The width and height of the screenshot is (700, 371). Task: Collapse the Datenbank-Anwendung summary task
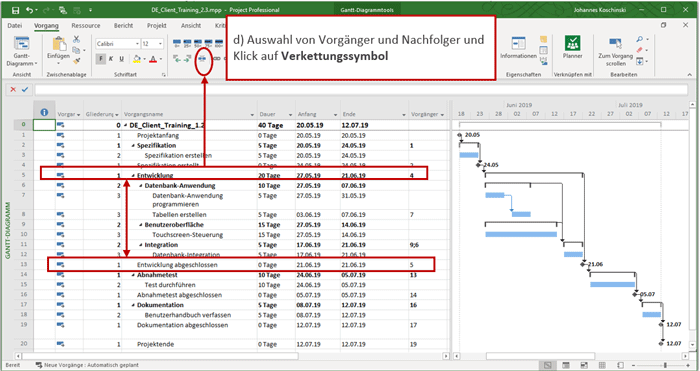141,186
